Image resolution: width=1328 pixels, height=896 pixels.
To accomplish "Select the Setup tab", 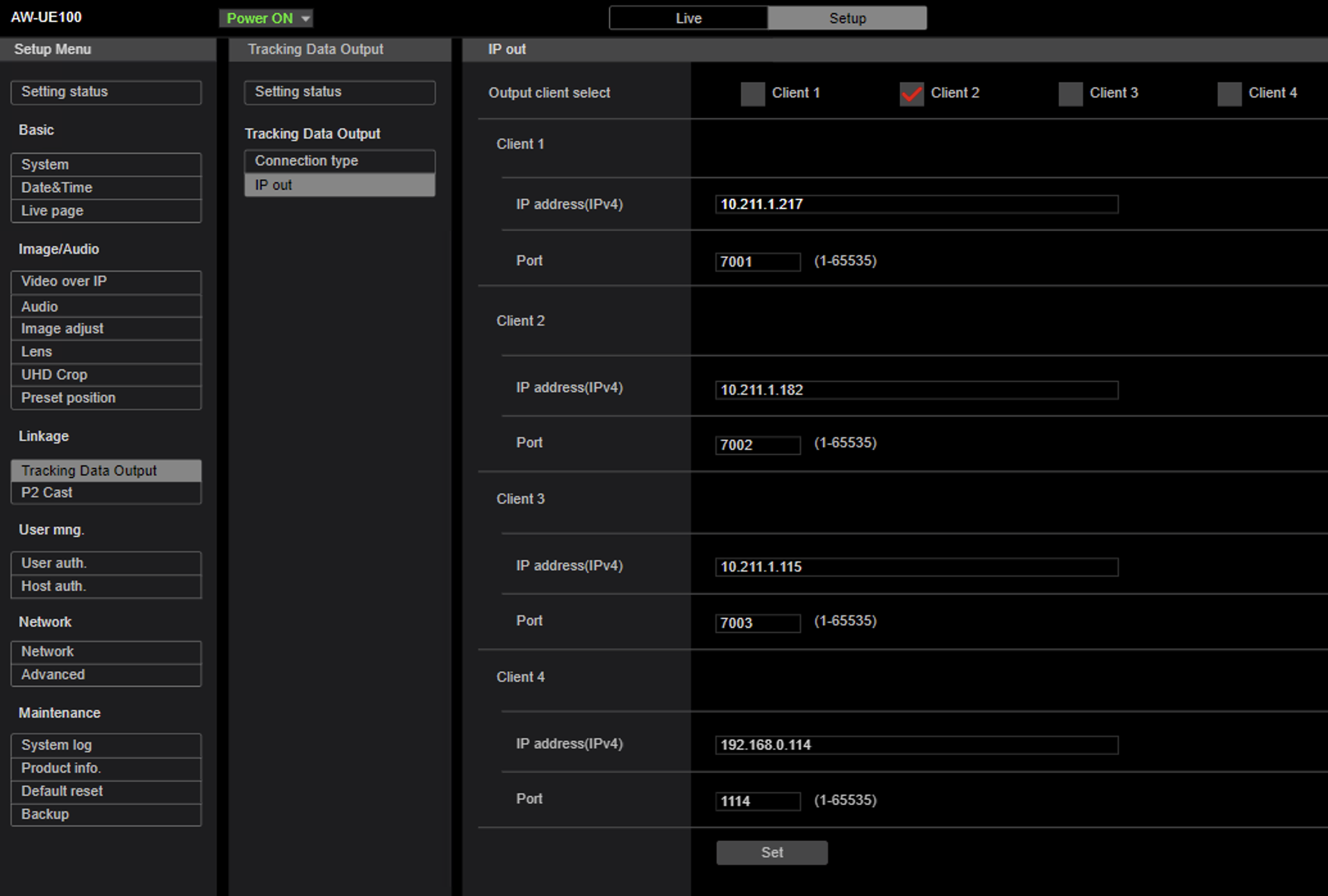I will point(847,18).
